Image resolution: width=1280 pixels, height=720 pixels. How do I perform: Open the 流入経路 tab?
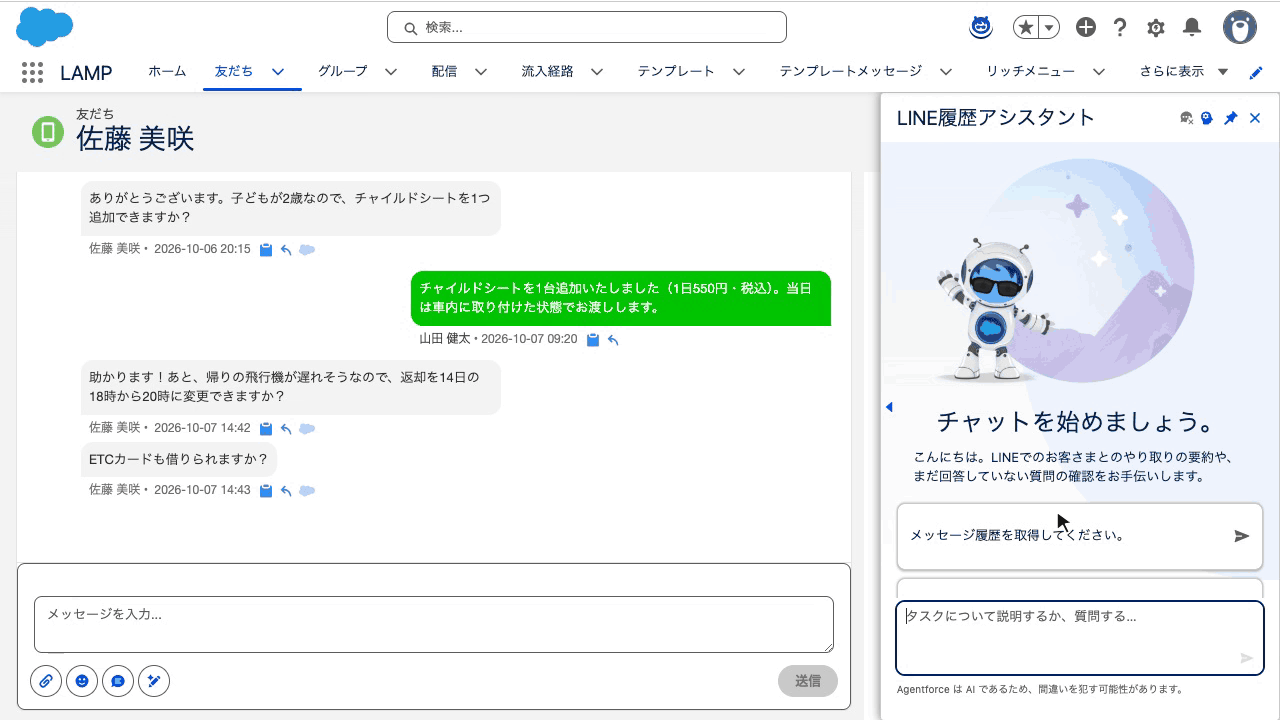click(x=548, y=71)
